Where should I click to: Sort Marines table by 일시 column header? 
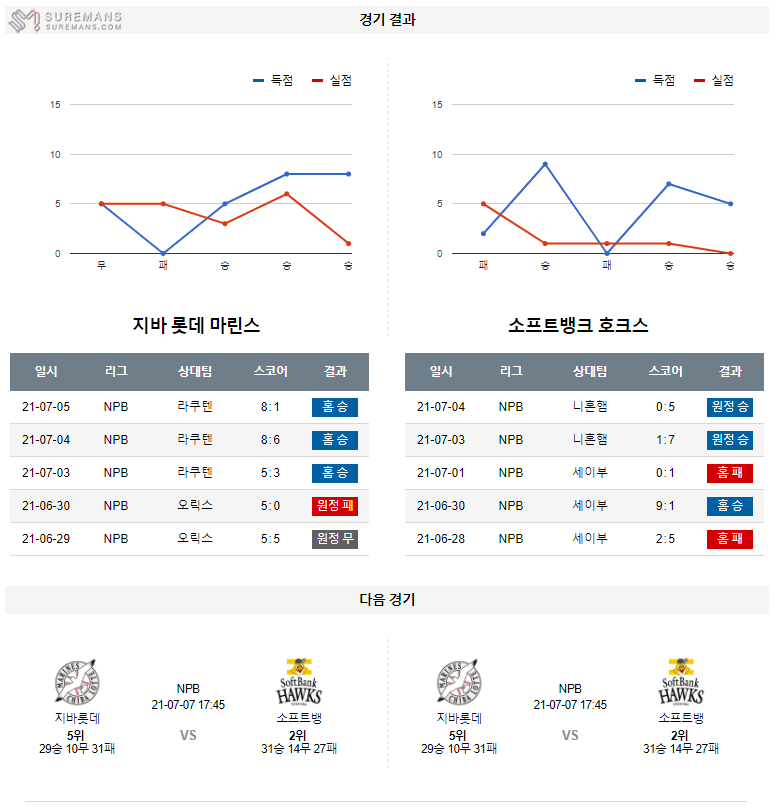coord(46,371)
